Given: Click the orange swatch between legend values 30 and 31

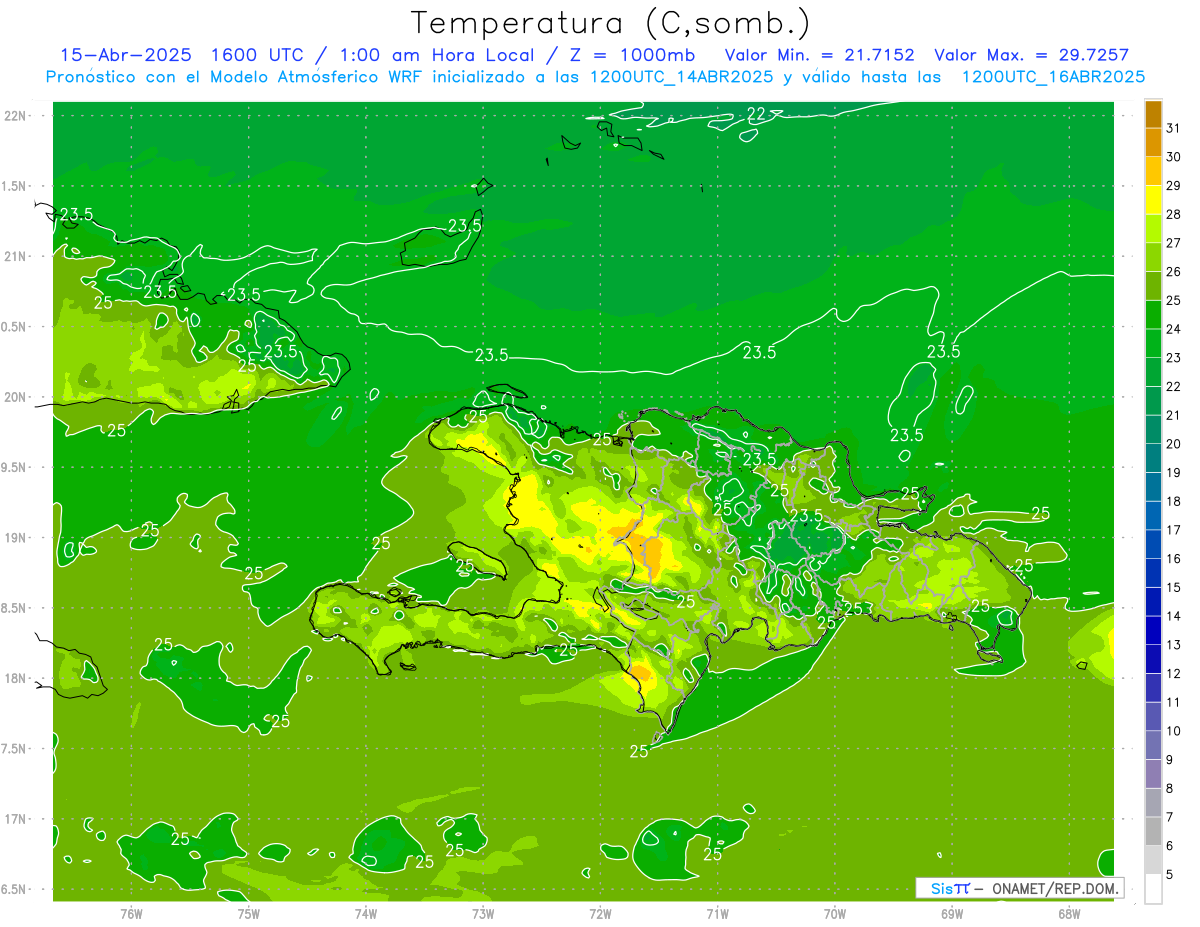Looking at the screenshot, I should click(x=1153, y=142).
